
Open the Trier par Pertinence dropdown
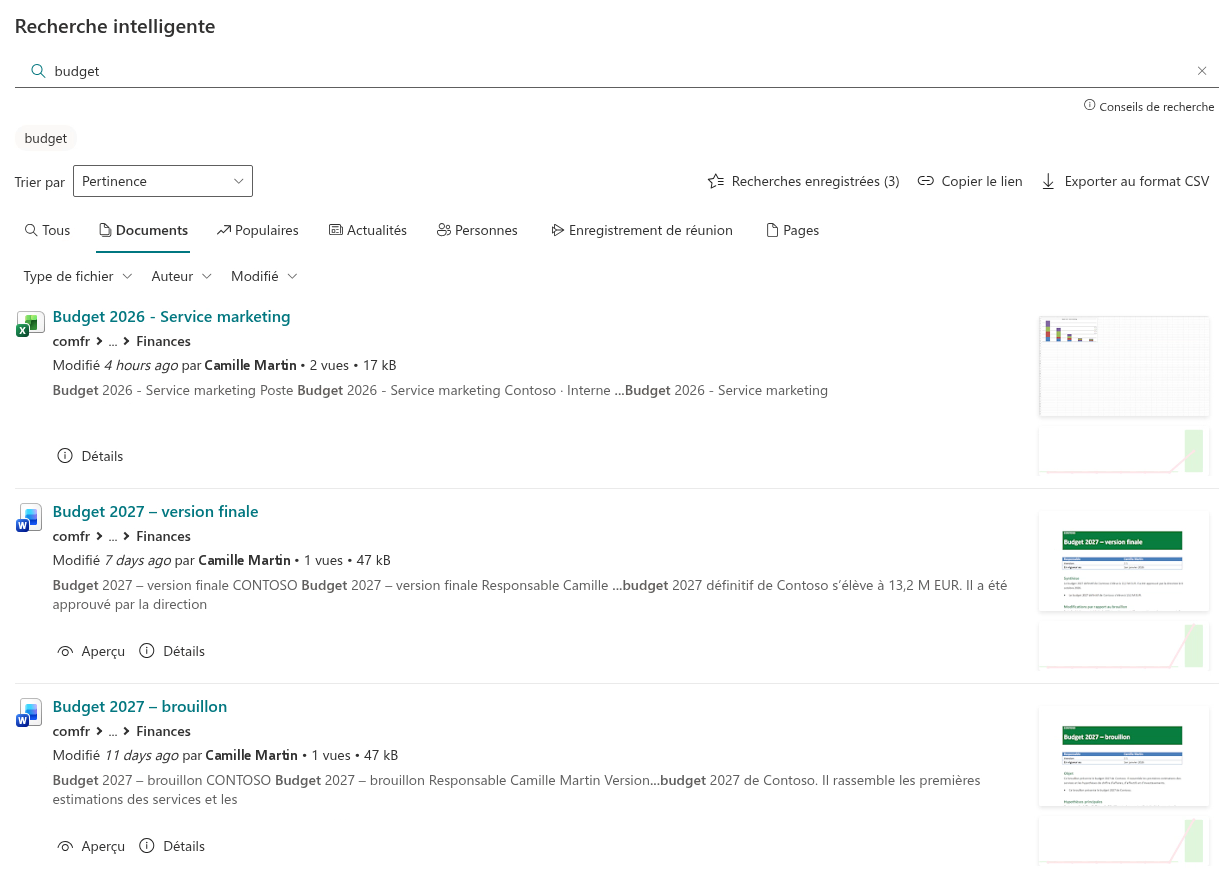coord(163,181)
